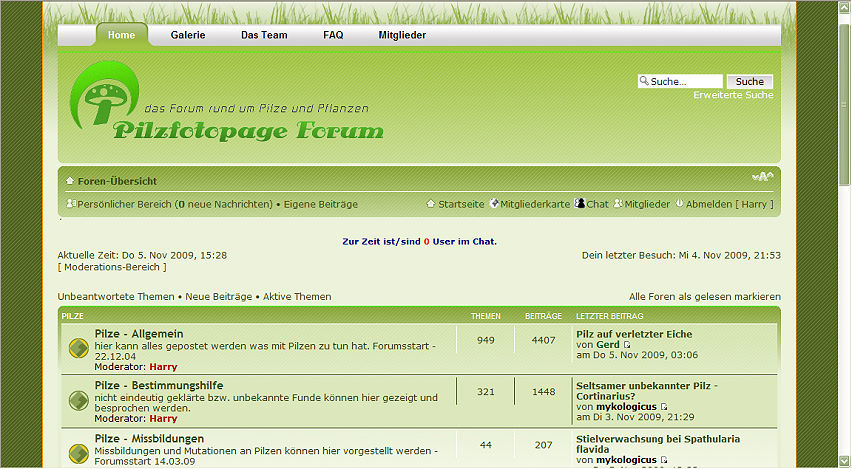Screen dimensions: 852x469
Task: Open the Foren-Übersicht link
Action: pos(117,182)
